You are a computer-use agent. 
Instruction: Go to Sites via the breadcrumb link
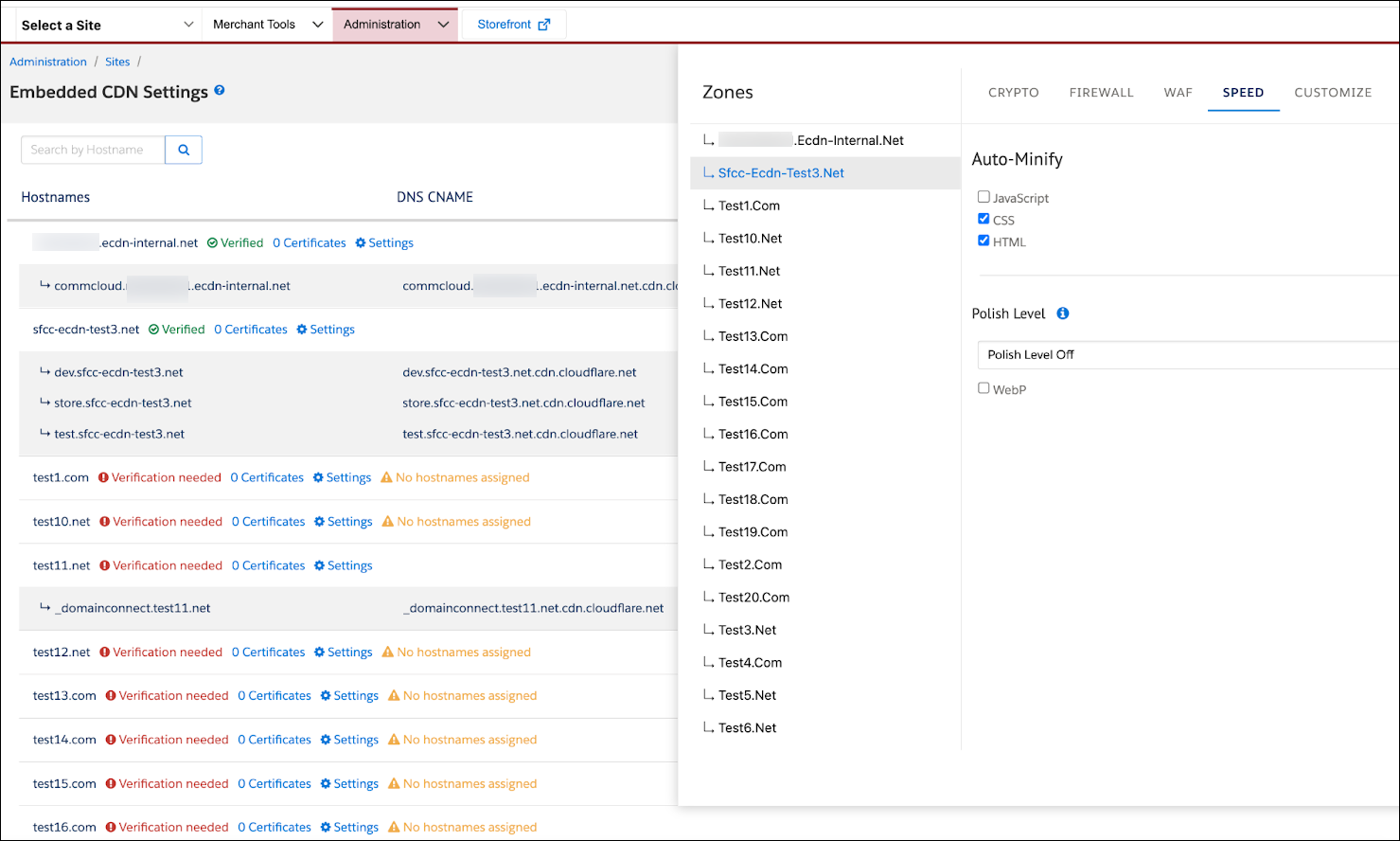point(117,62)
